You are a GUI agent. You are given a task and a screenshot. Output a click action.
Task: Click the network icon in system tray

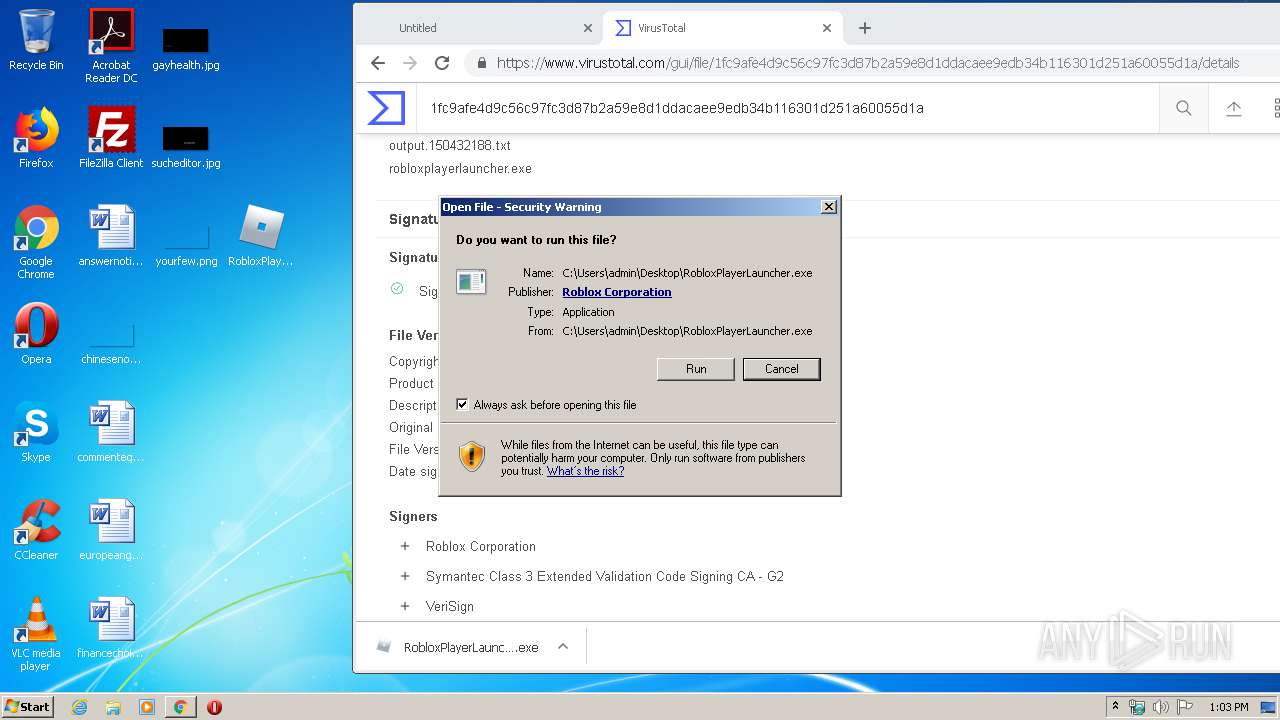[x=1137, y=707]
